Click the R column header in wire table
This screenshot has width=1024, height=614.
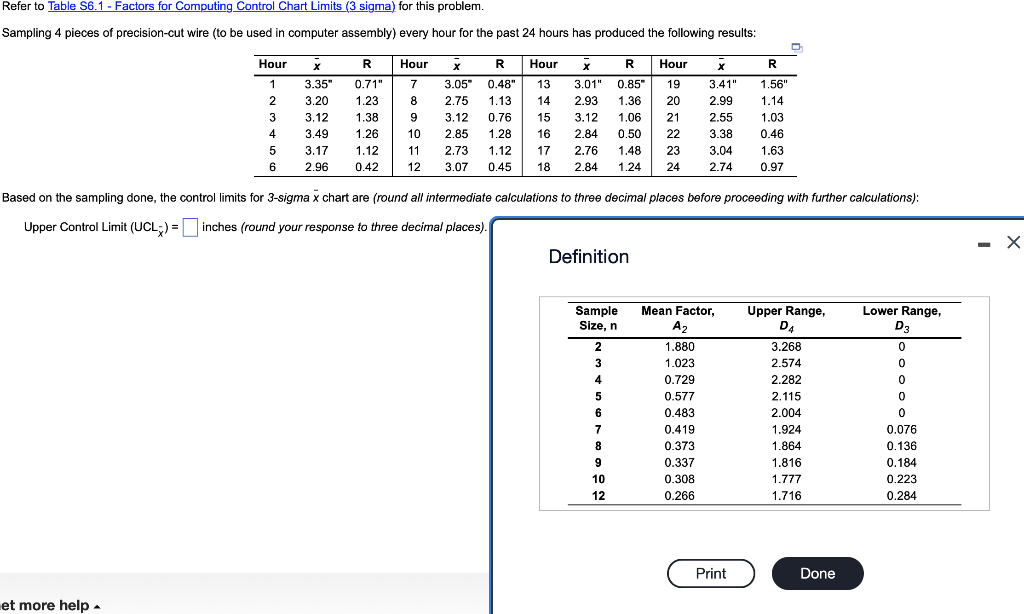point(366,64)
